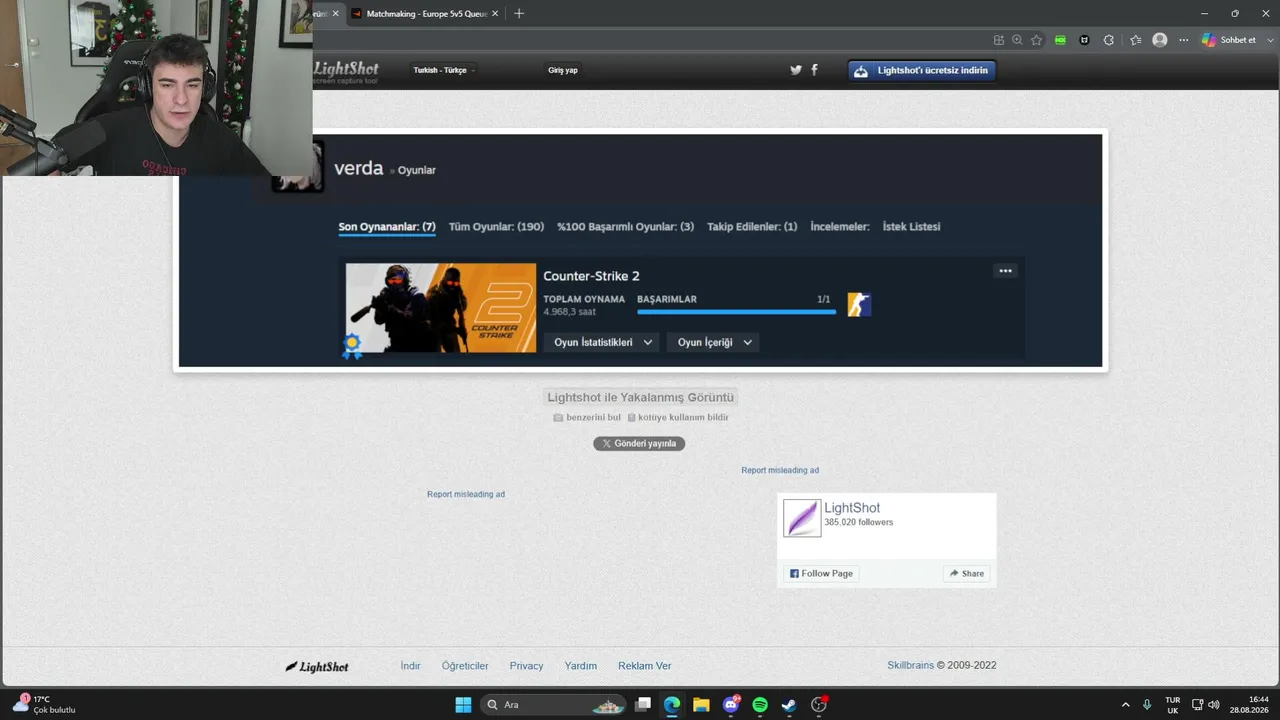This screenshot has width=1280, height=720.
Task: Expand the Oyun İstatistikleri dropdown
Action: (601, 342)
